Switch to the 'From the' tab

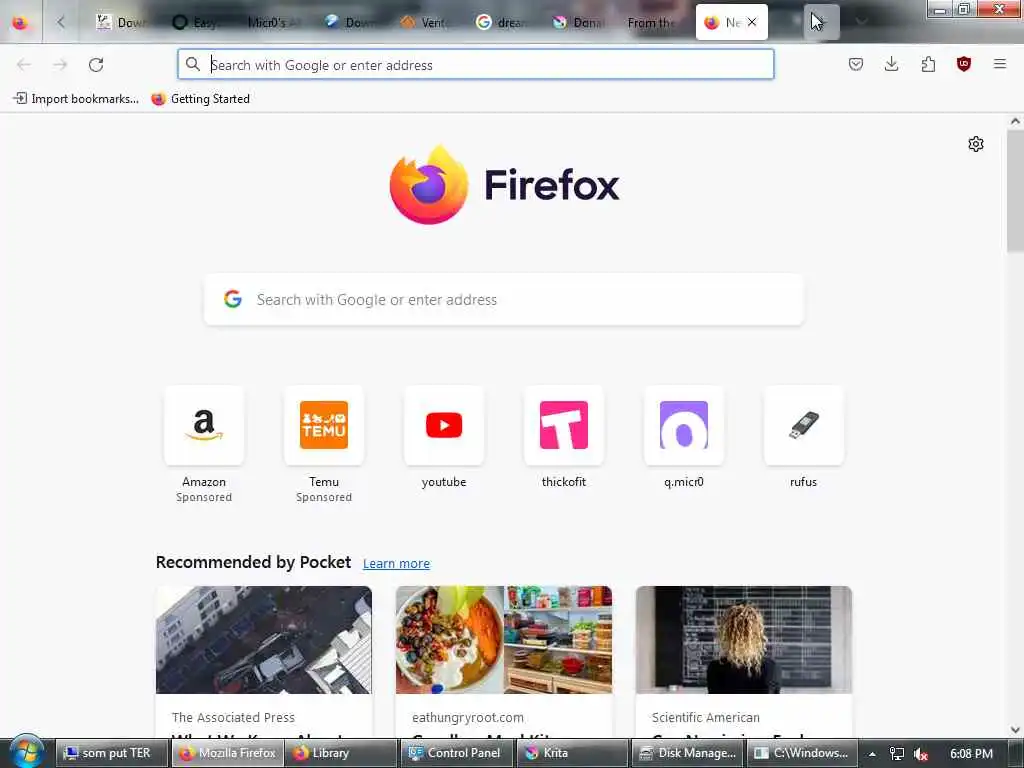coord(652,23)
